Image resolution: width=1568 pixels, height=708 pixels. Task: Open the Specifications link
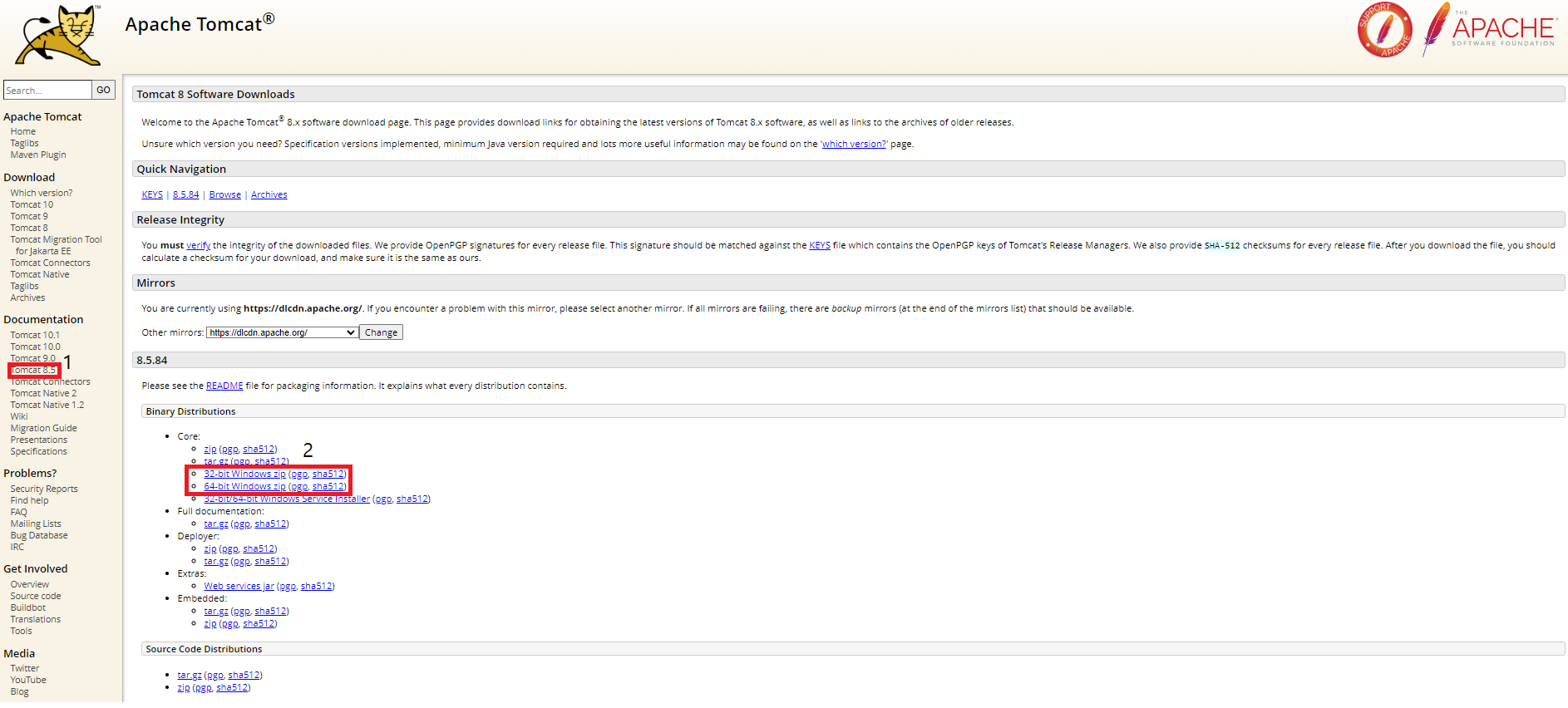click(38, 451)
